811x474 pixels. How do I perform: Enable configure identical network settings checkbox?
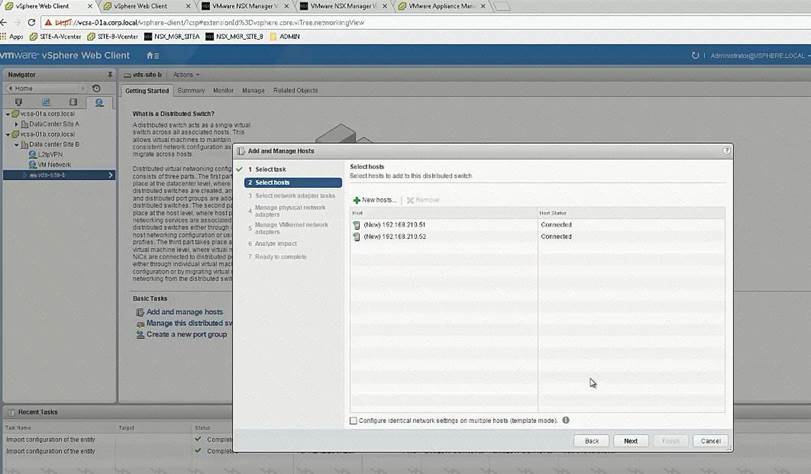click(353, 421)
